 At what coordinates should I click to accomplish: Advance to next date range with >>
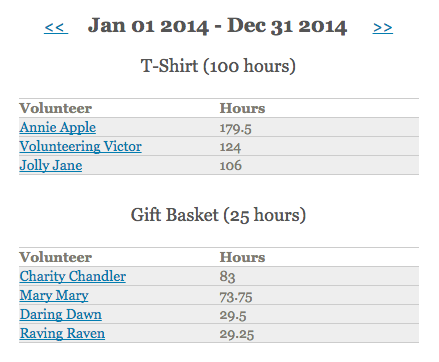[383, 27]
